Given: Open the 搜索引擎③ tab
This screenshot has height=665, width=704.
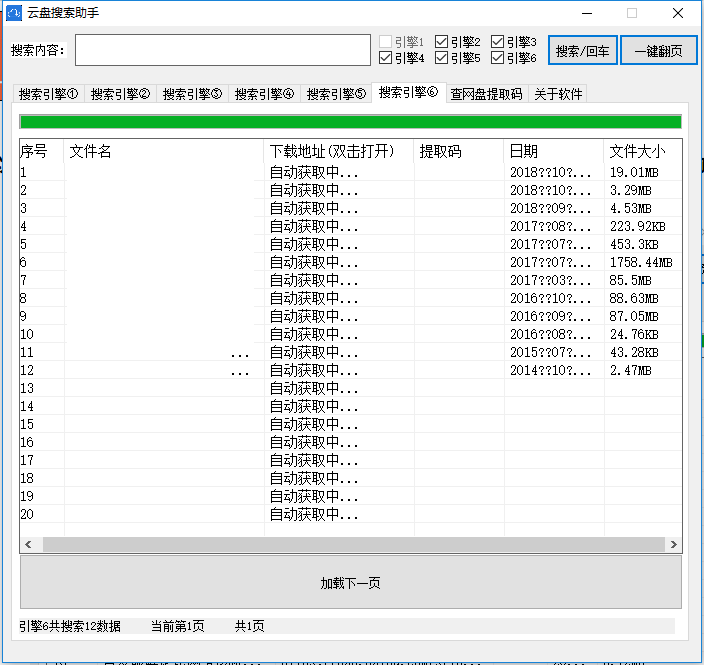Looking at the screenshot, I should [x=192, y=94].
